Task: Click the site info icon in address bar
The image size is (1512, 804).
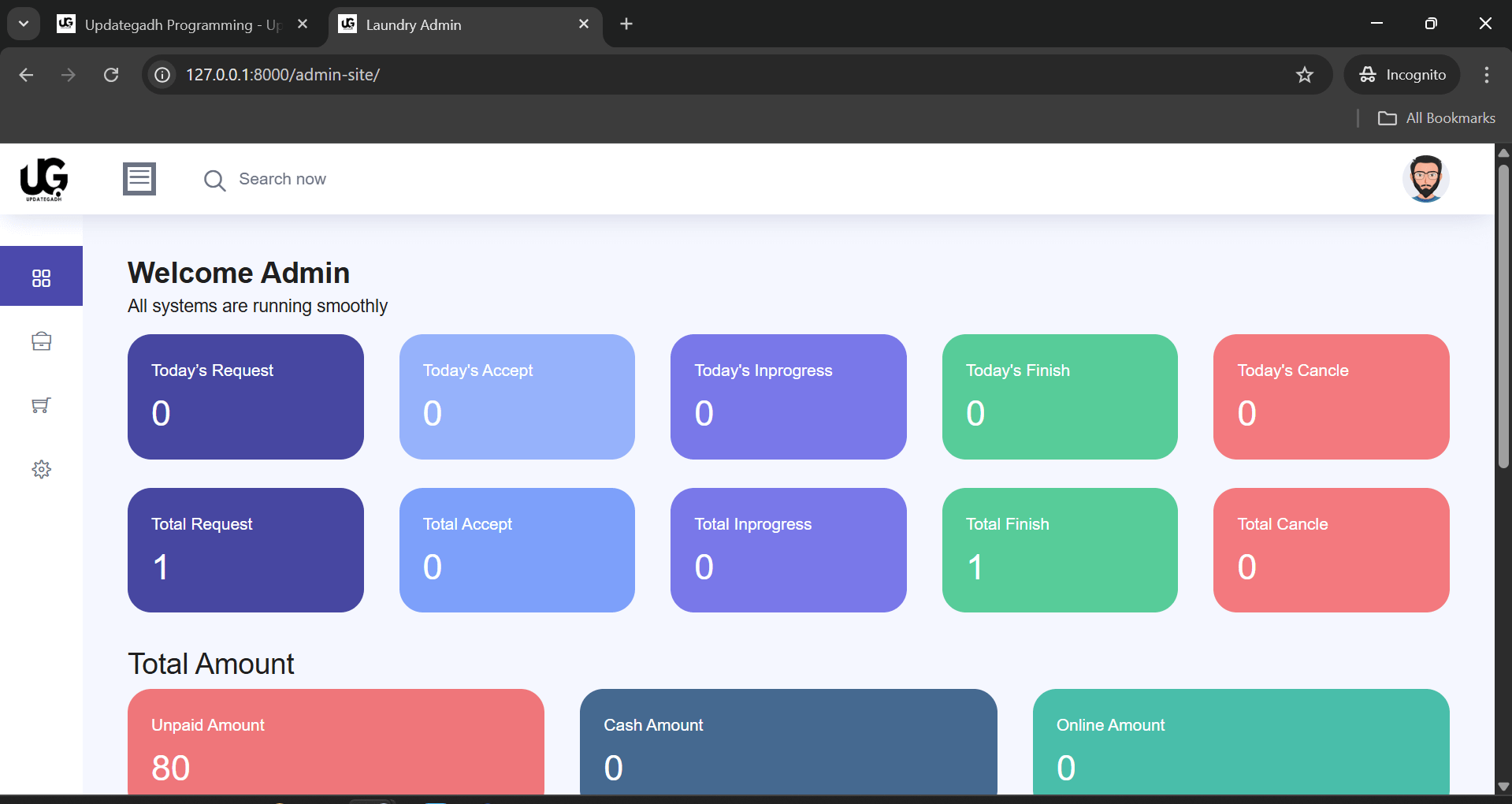Action: 162,75
